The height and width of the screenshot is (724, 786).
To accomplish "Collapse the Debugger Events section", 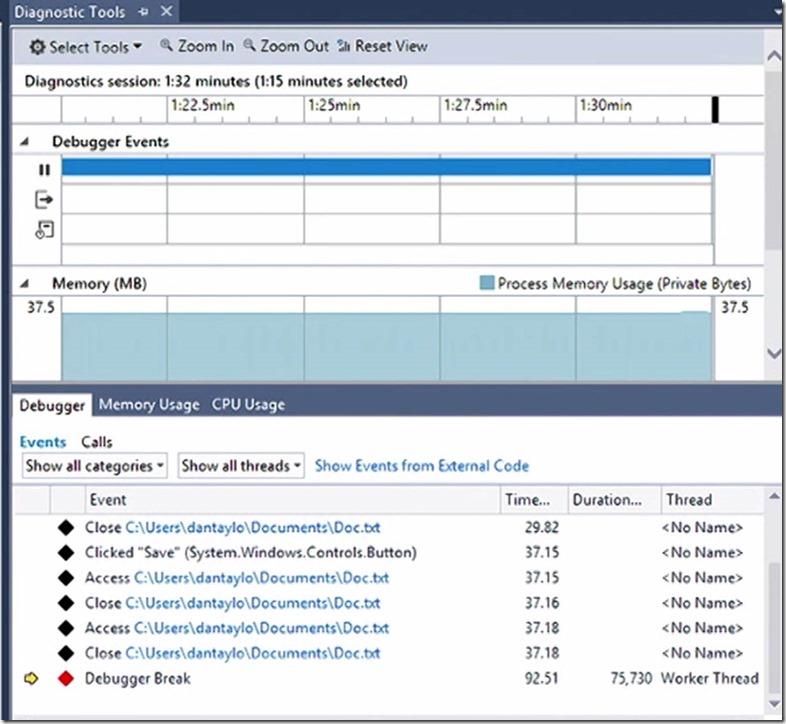I will [24, 142].
